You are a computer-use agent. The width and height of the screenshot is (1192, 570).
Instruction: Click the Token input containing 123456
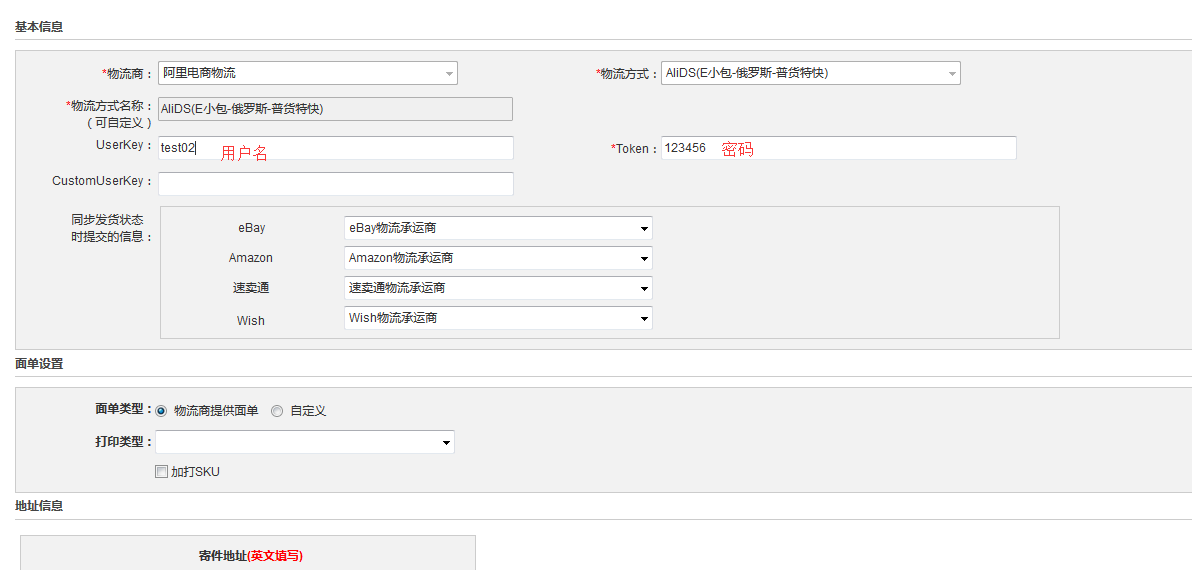[x=839, y=148]
